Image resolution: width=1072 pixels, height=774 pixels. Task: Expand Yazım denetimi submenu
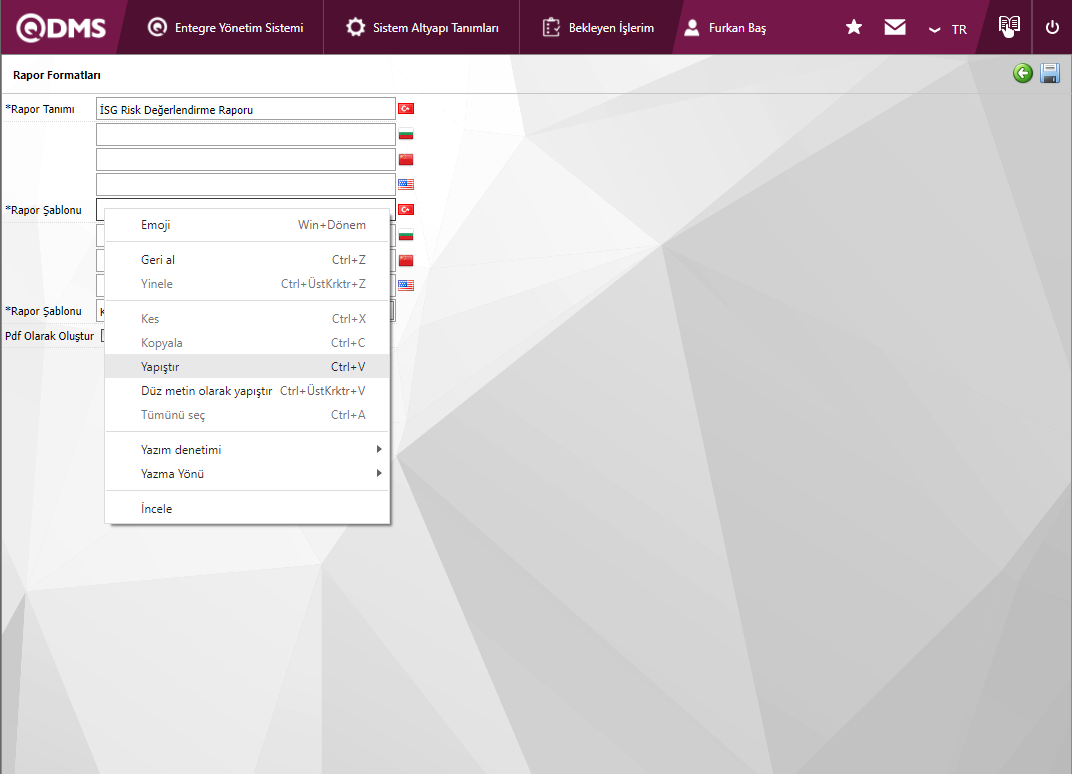247,450
